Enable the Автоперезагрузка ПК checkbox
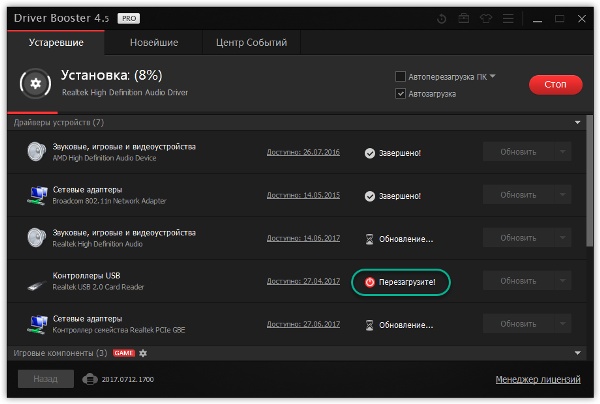This screenshot has width=600, height=404. 400,77
